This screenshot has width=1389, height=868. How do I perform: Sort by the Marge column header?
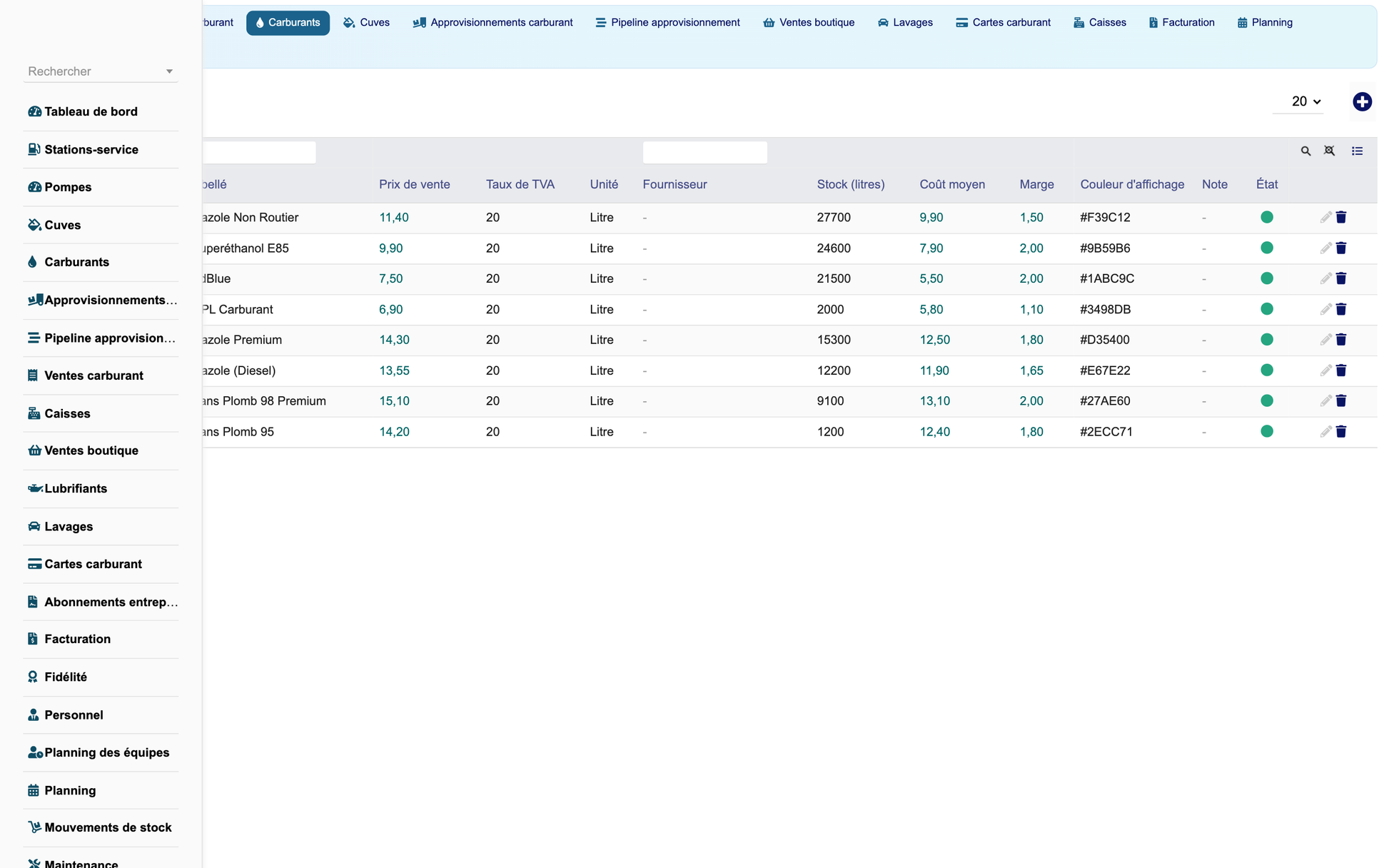(1036, 185)
